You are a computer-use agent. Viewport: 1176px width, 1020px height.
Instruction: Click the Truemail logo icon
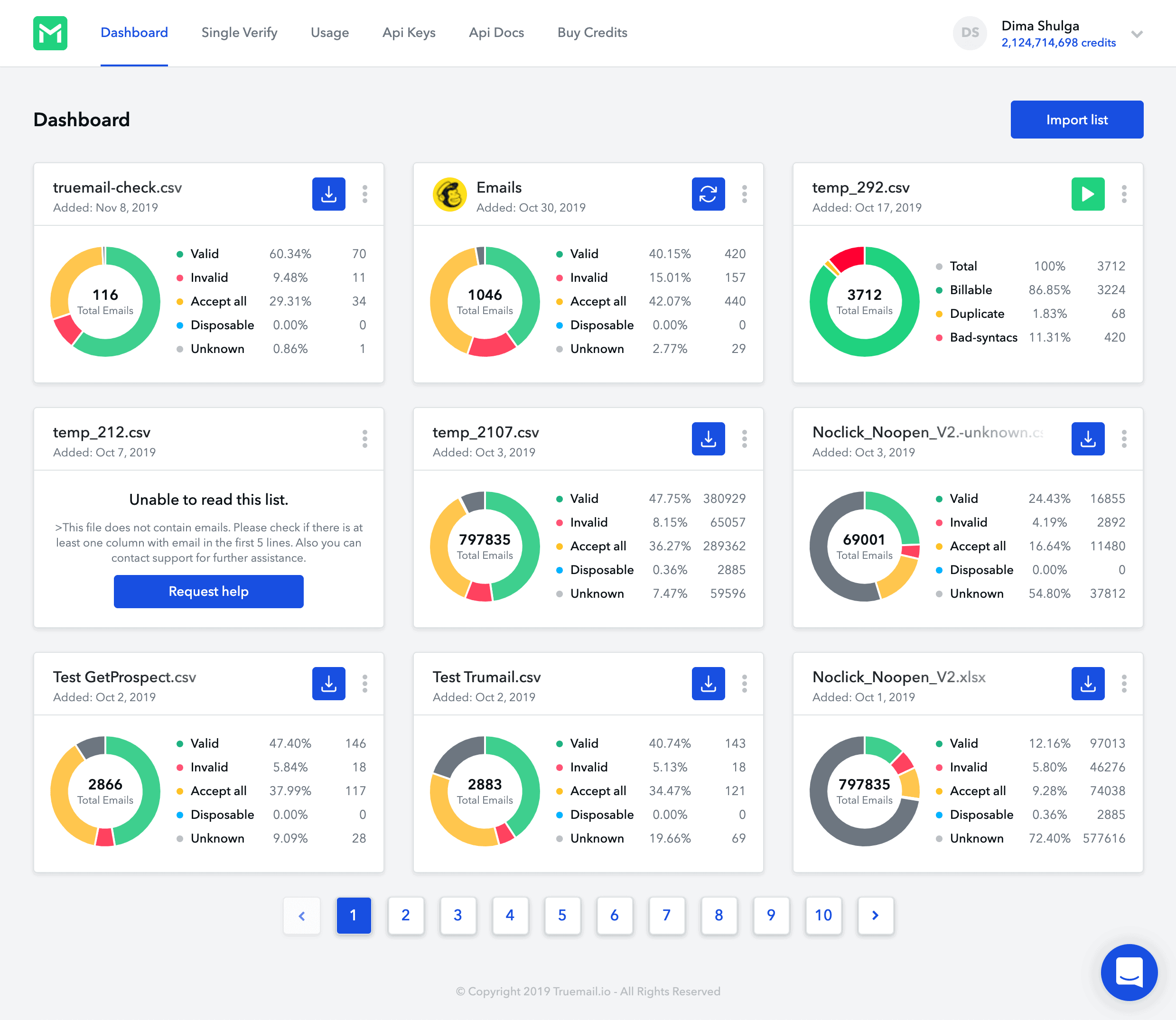point(50,33)
